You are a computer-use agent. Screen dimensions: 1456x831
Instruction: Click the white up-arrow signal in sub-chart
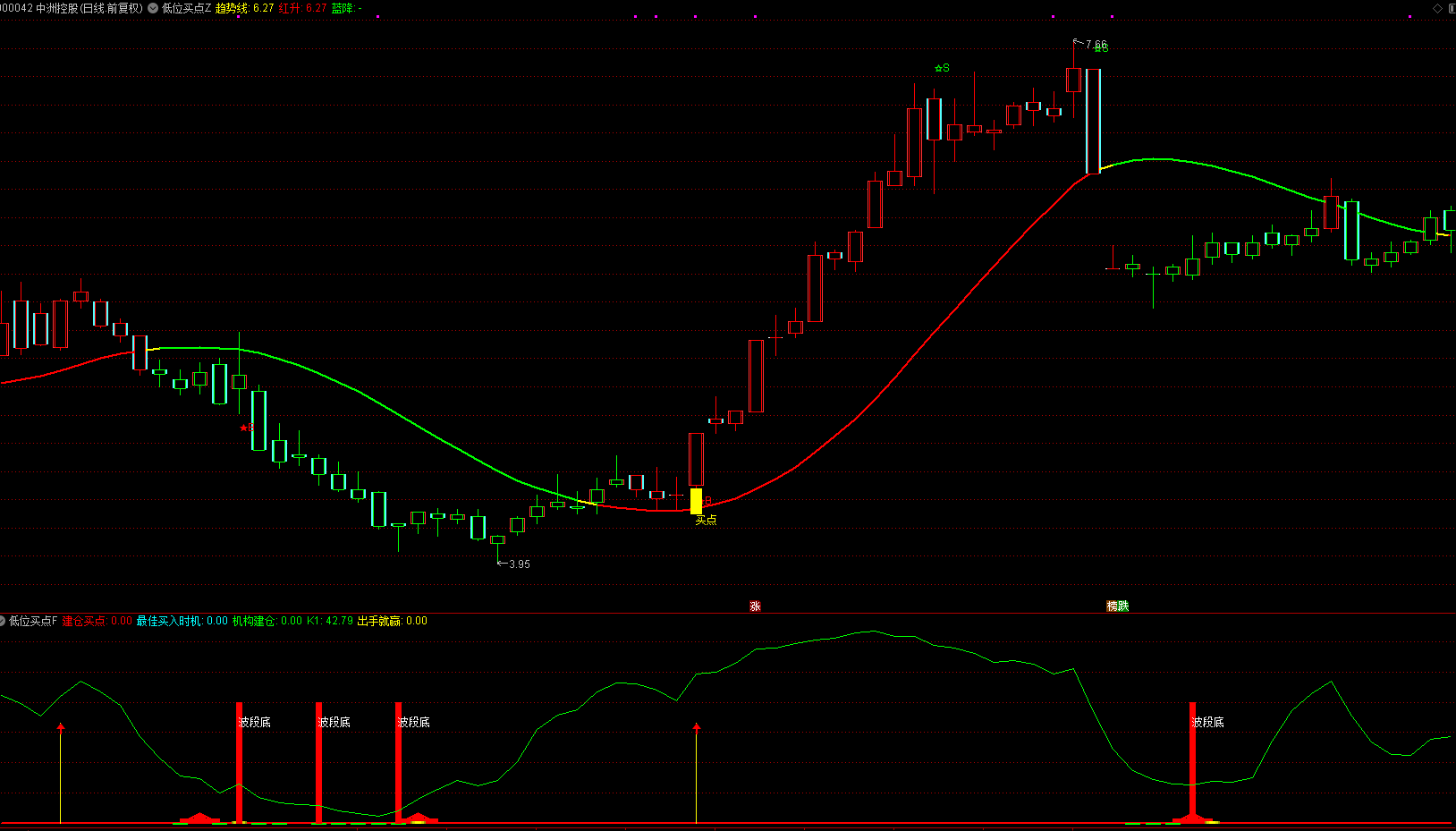tap(61, 773)
